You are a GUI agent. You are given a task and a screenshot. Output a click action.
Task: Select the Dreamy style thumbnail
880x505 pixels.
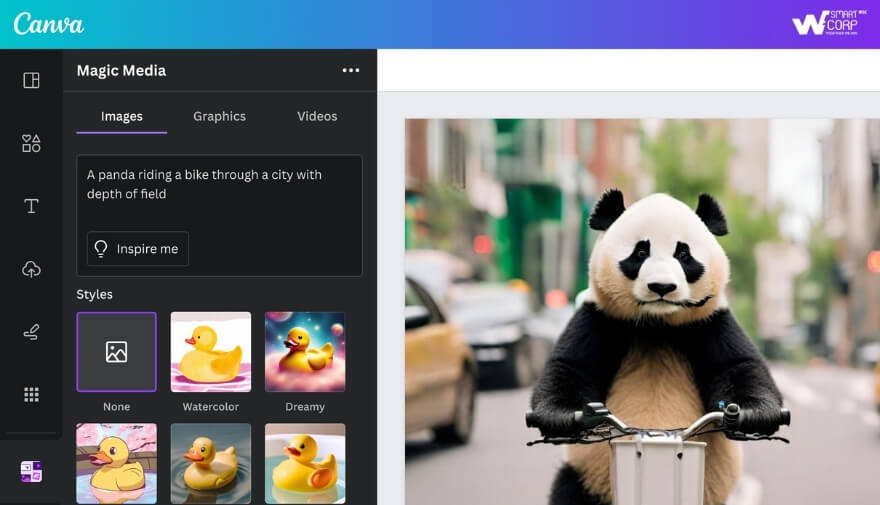305,352
